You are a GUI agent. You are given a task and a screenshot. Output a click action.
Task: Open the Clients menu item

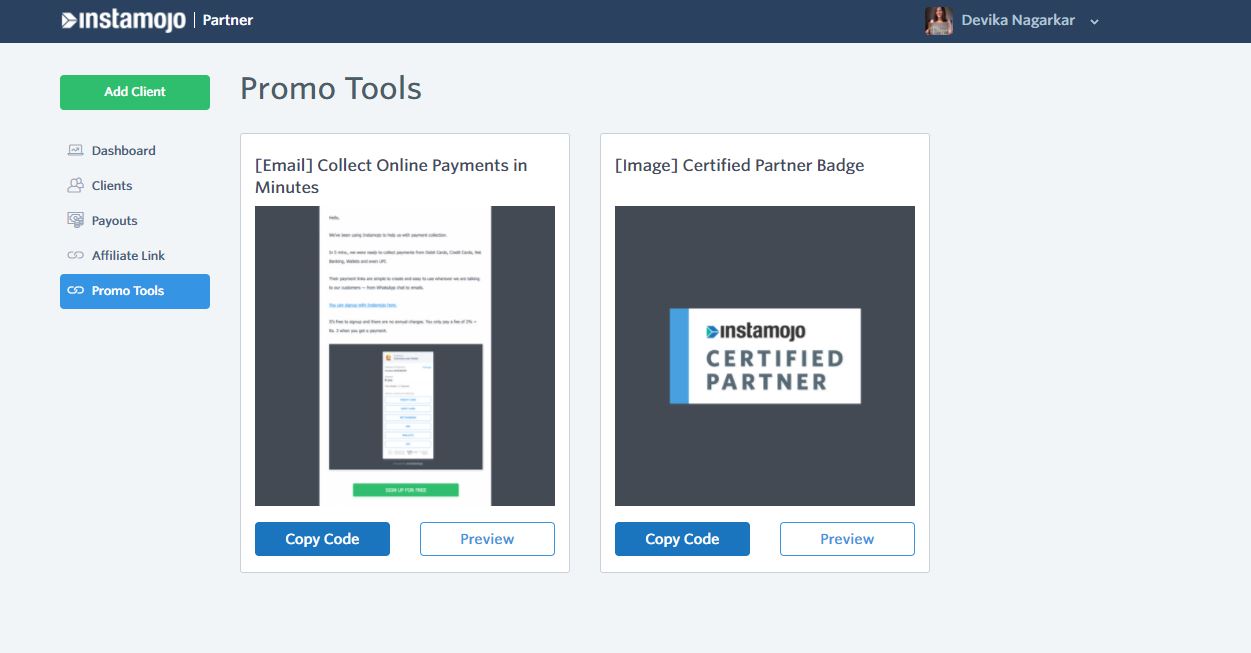[x=135, y=185]
